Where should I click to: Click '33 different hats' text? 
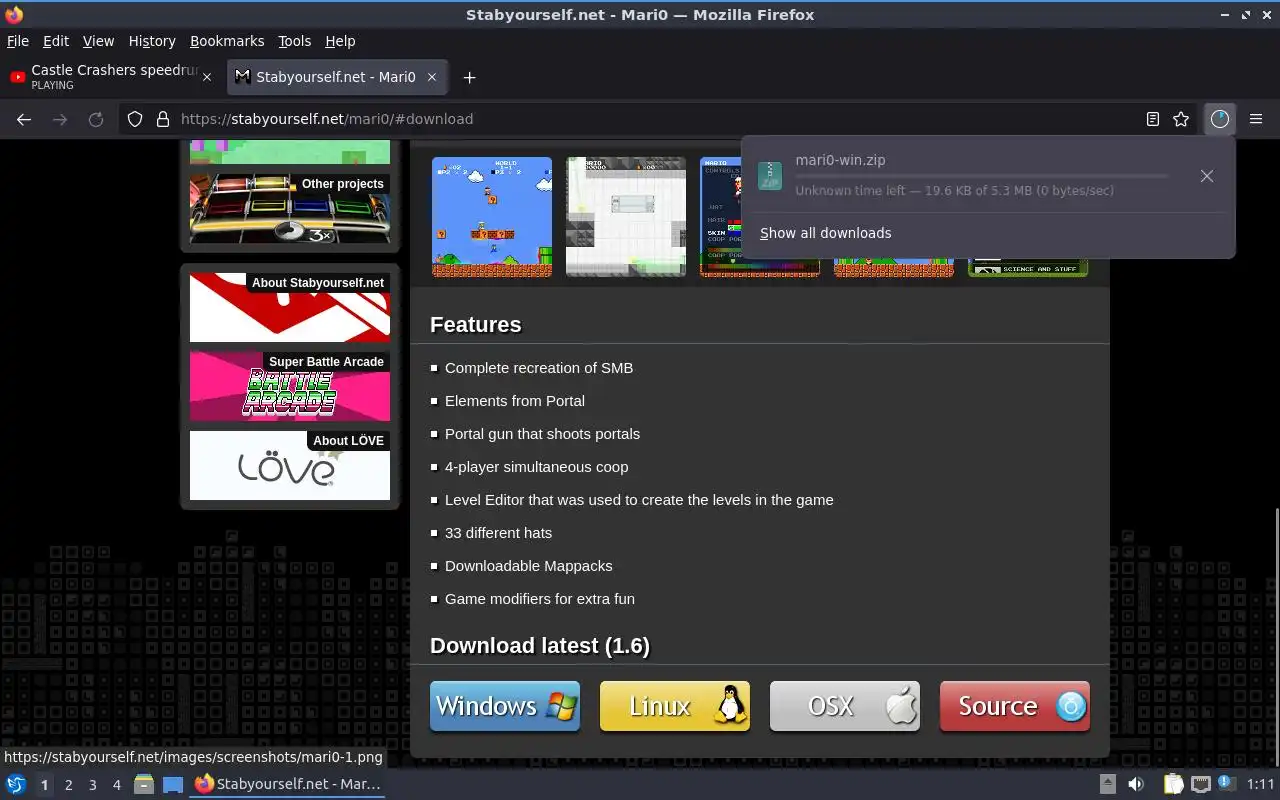click(x=498, y=533)
